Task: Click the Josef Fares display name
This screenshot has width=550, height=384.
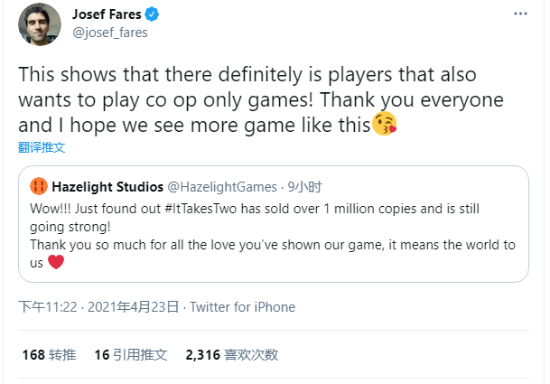Action: coord(107,14)
